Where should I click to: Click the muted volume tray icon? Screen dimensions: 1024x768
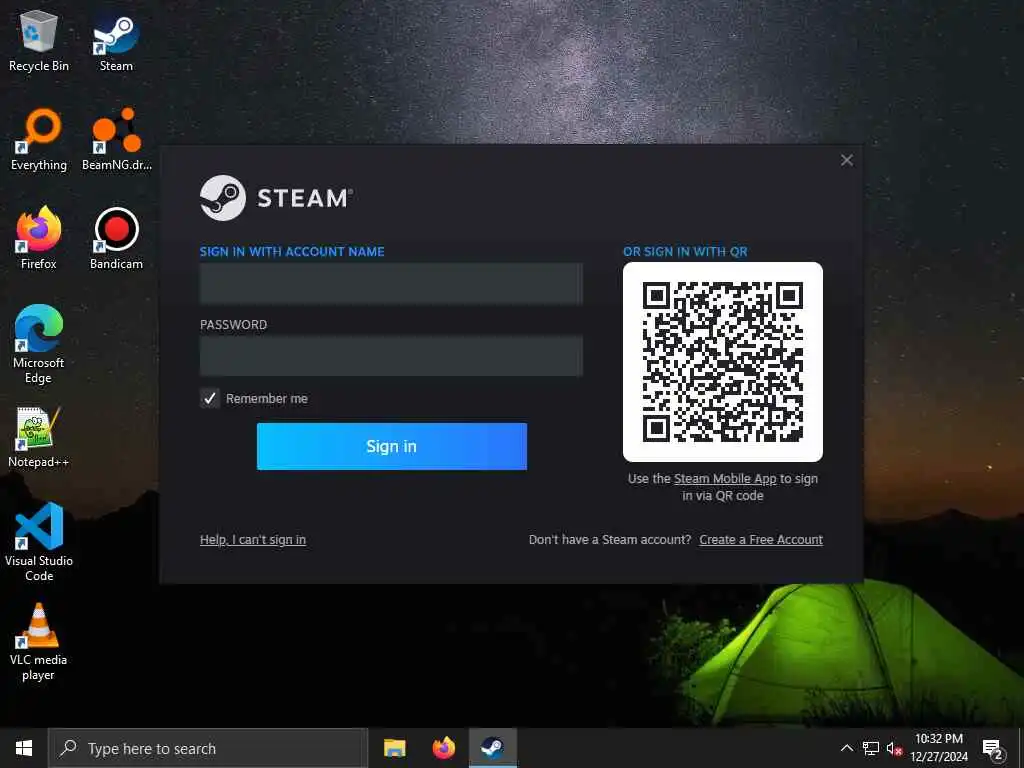[894, 748]
